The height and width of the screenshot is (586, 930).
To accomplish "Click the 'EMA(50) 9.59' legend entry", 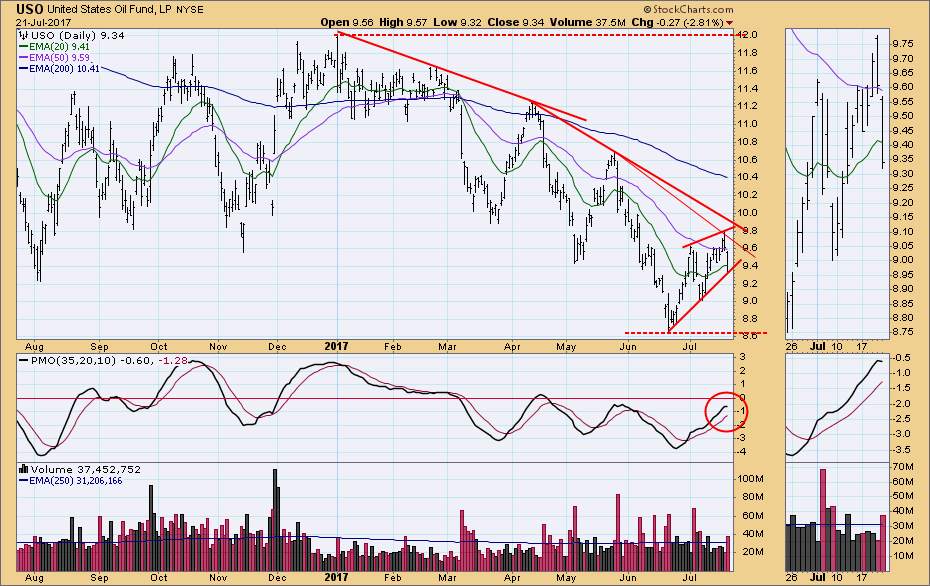I will [59, 58].
